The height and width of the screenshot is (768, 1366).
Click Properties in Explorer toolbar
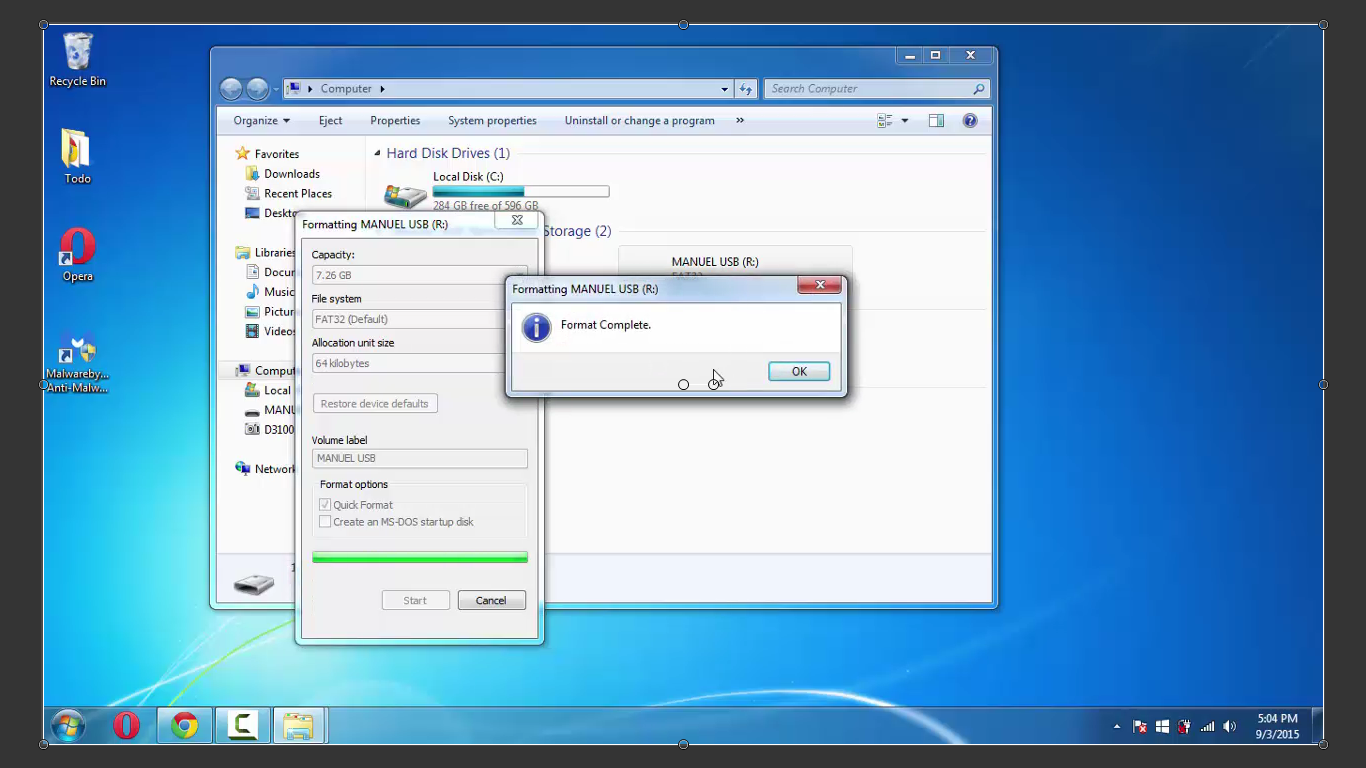pos(395,120)
